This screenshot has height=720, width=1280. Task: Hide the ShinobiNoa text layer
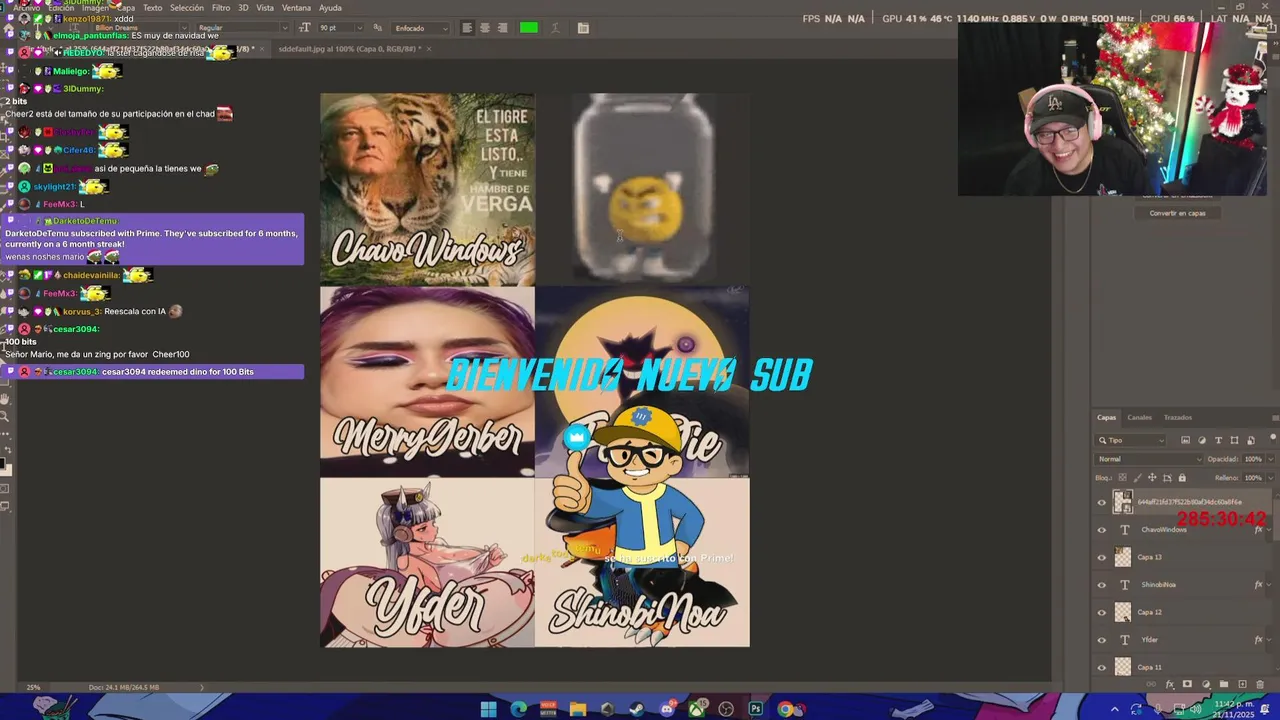[x=1102, y=585]
